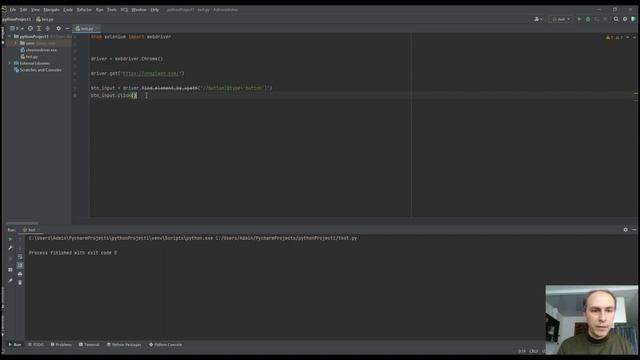Open IDE settings gear in top toolbar
640x360 pixels.
[x=625, y=19]
